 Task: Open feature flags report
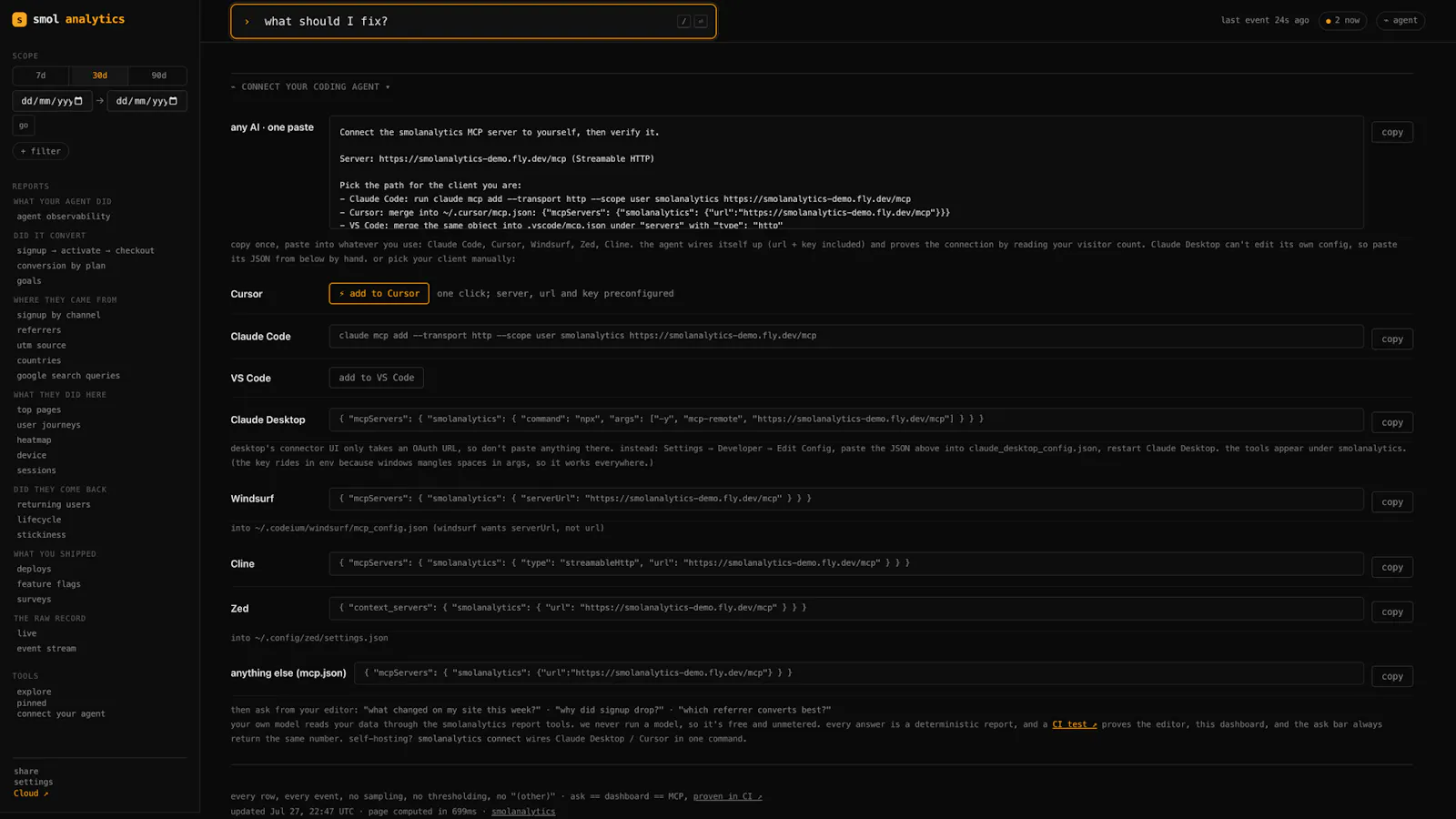tap(48, 584)
